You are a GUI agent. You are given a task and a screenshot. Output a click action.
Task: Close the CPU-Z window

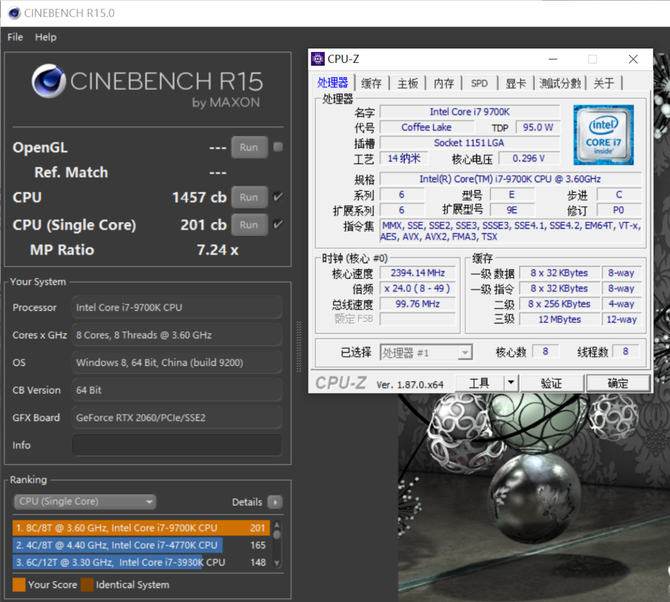click(x=633, y=59)
